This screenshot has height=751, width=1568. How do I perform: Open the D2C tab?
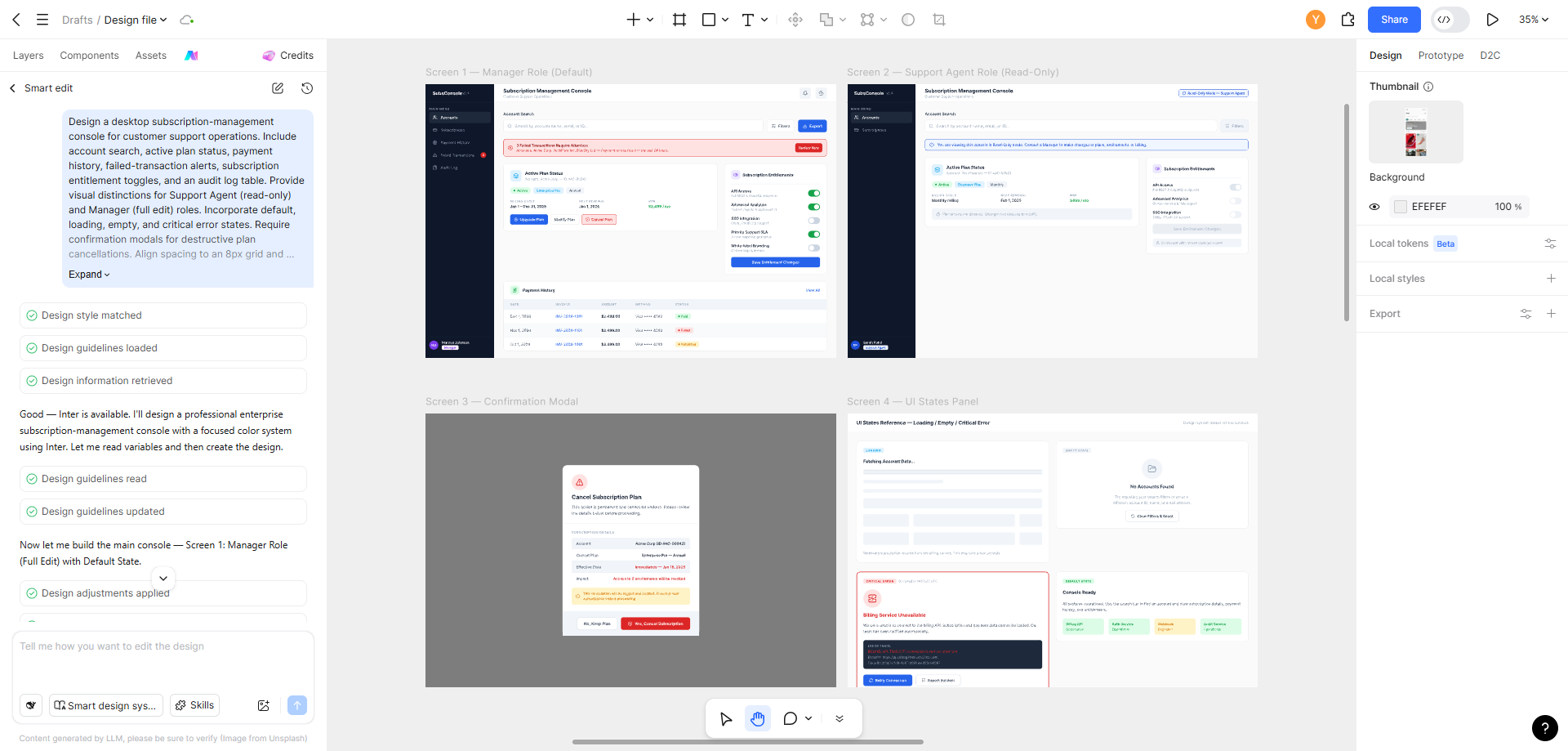[x=1490, y=56]
